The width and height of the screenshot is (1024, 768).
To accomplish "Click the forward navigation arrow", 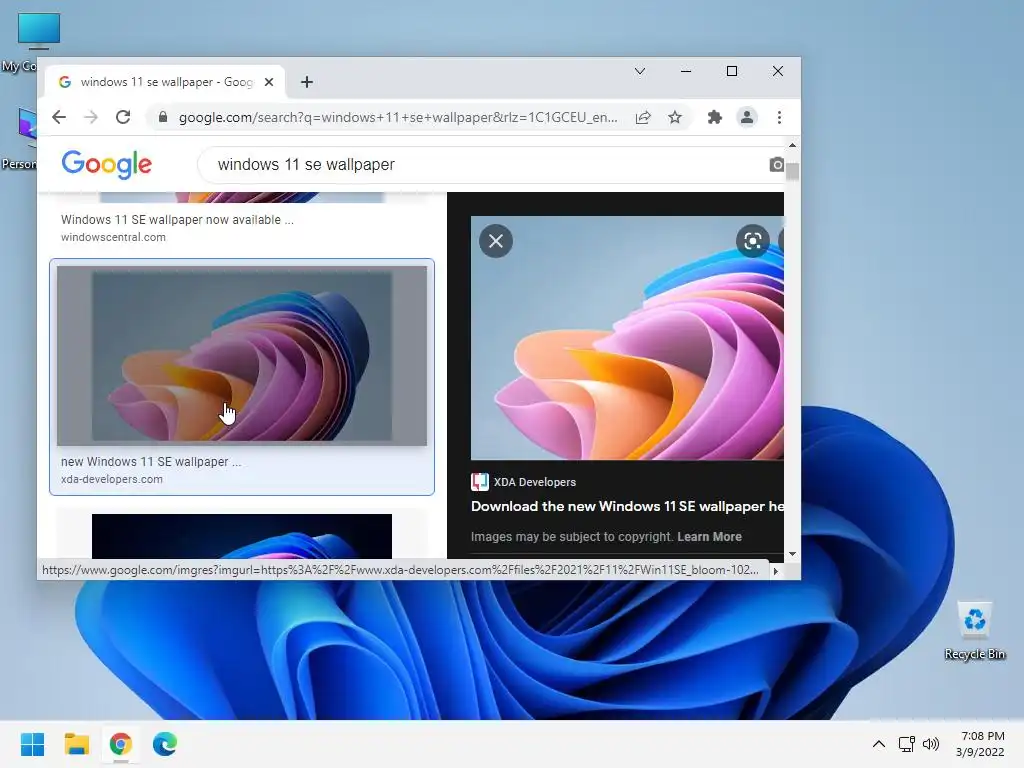I will 91,117.
